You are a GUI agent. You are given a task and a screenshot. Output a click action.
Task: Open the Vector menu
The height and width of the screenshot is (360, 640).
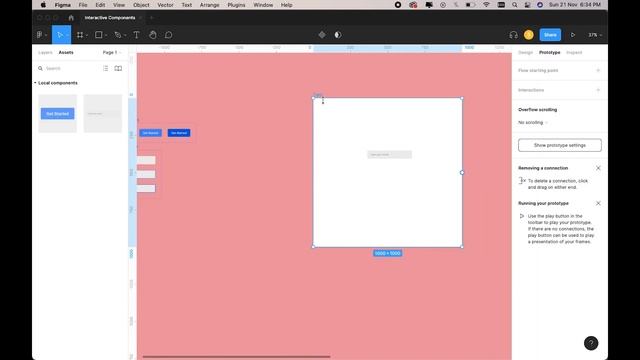click(x=165, y=5)
